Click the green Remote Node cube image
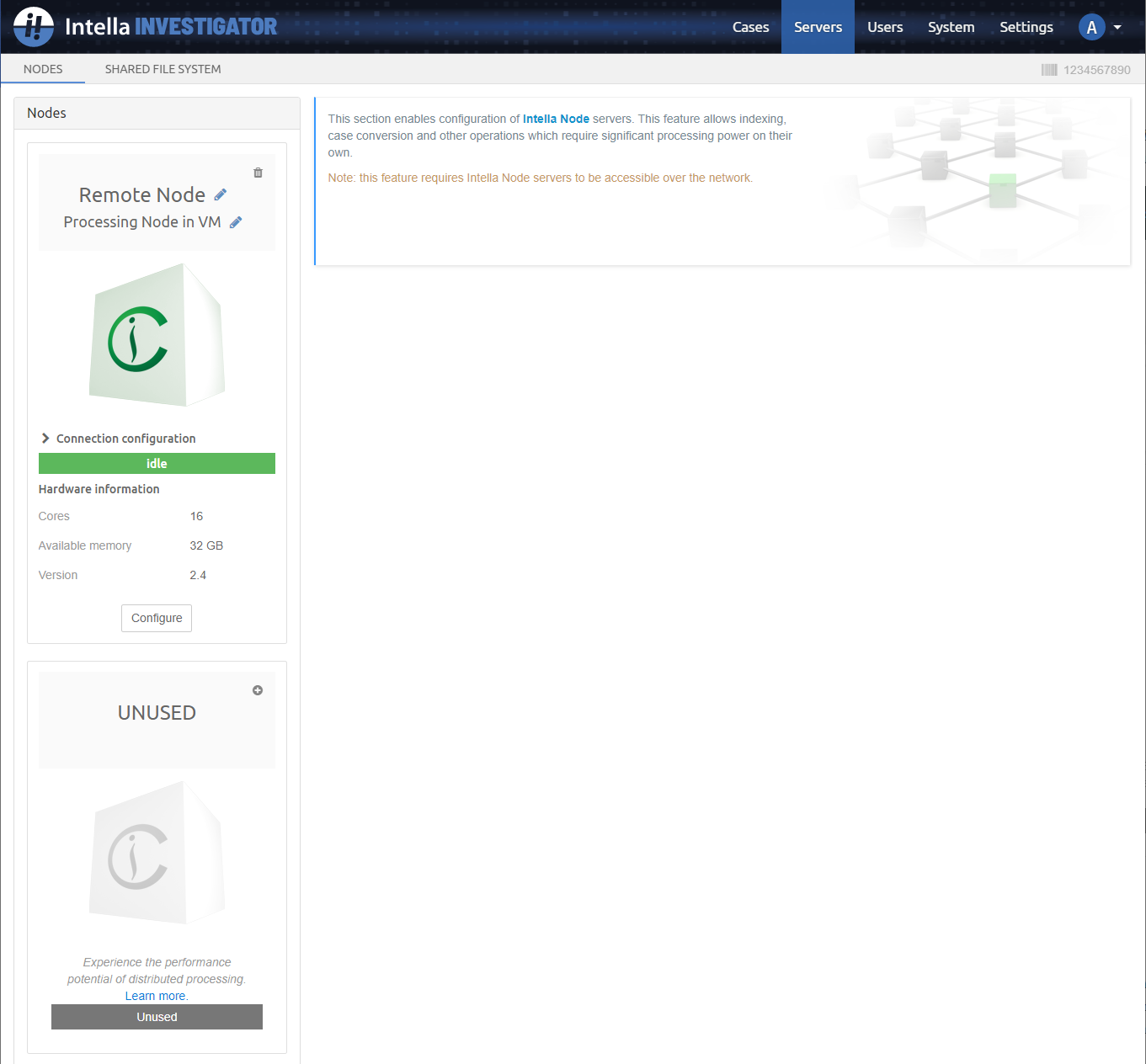The height and width of the screenshot is (1064, 1146). (x=157, y=335)
